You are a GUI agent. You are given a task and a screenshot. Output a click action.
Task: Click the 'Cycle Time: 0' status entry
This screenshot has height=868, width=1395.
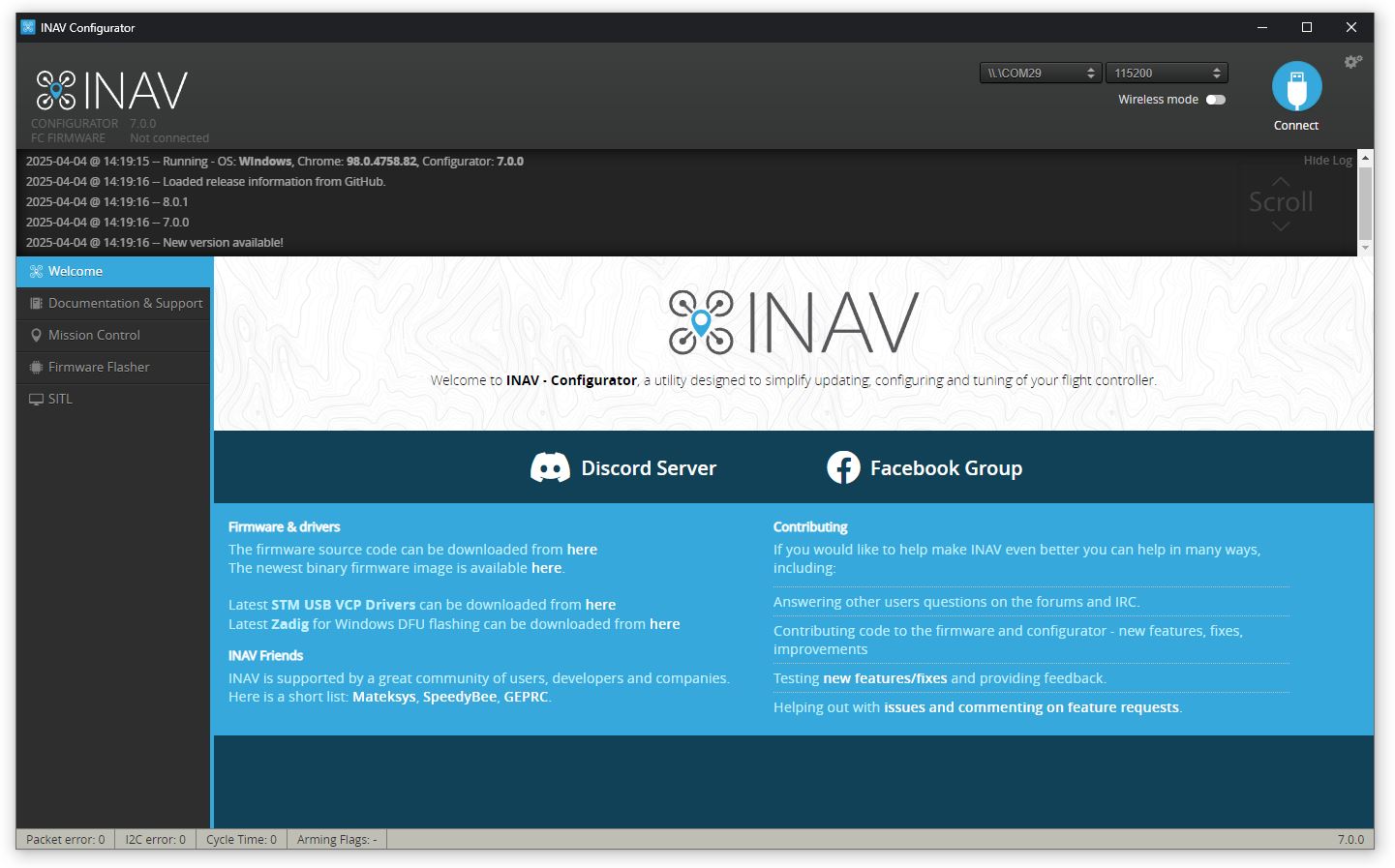(241, 839)
